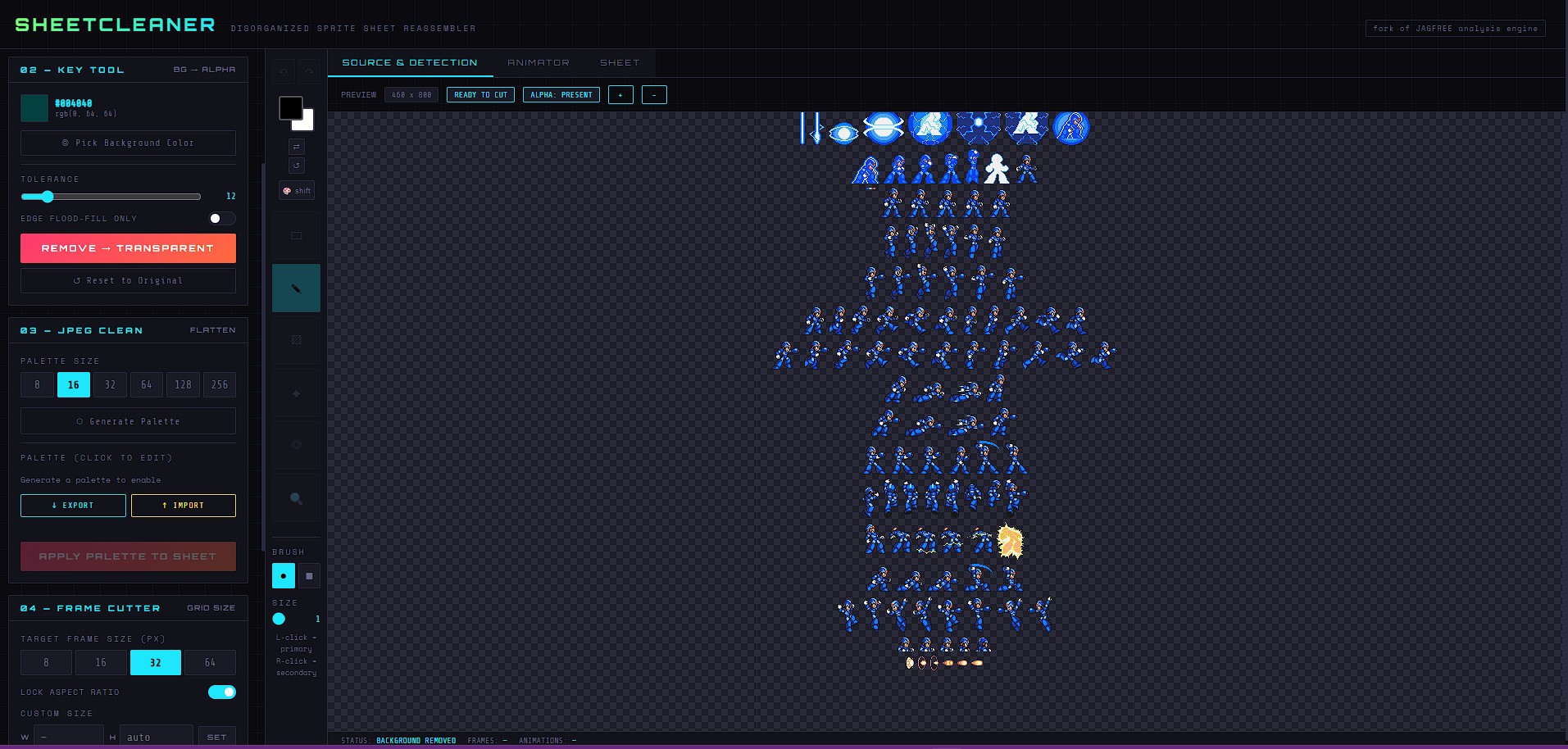Screen dimensions: 1568x749
Task: Switch to Source & Detection tab
Action: point(410,63)
